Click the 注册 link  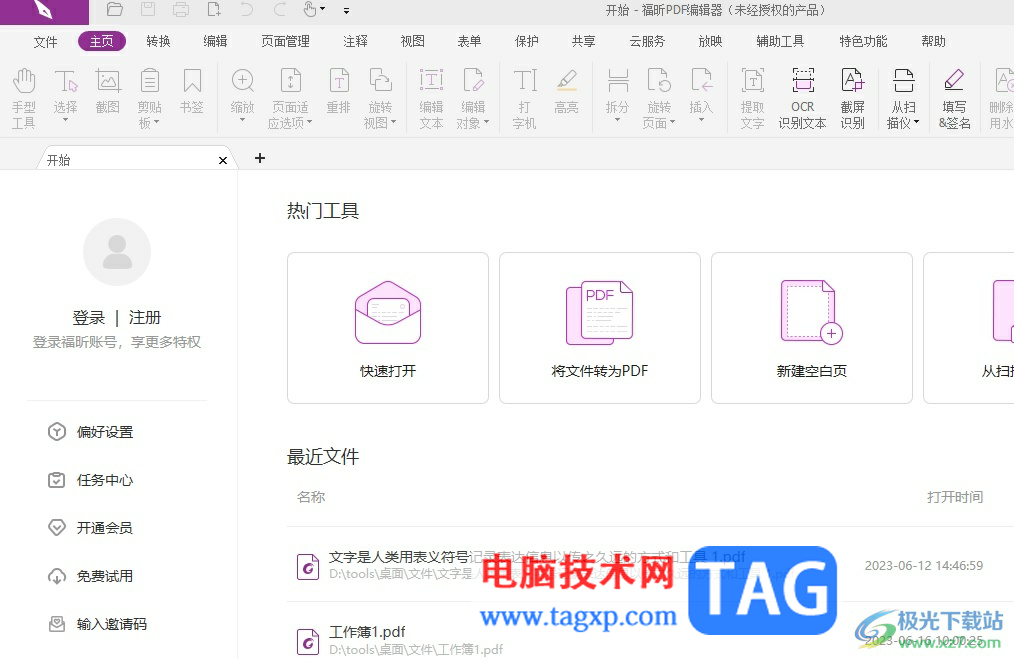tap(145, 318)
